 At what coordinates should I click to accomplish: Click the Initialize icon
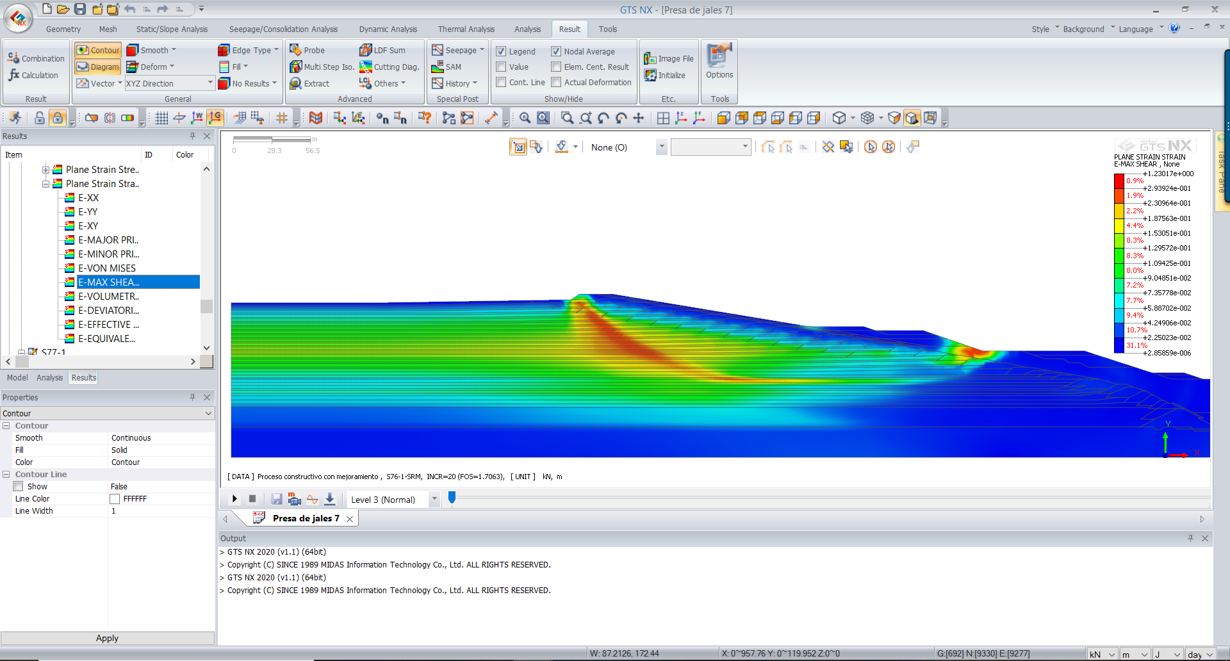(x=664, y=75)
